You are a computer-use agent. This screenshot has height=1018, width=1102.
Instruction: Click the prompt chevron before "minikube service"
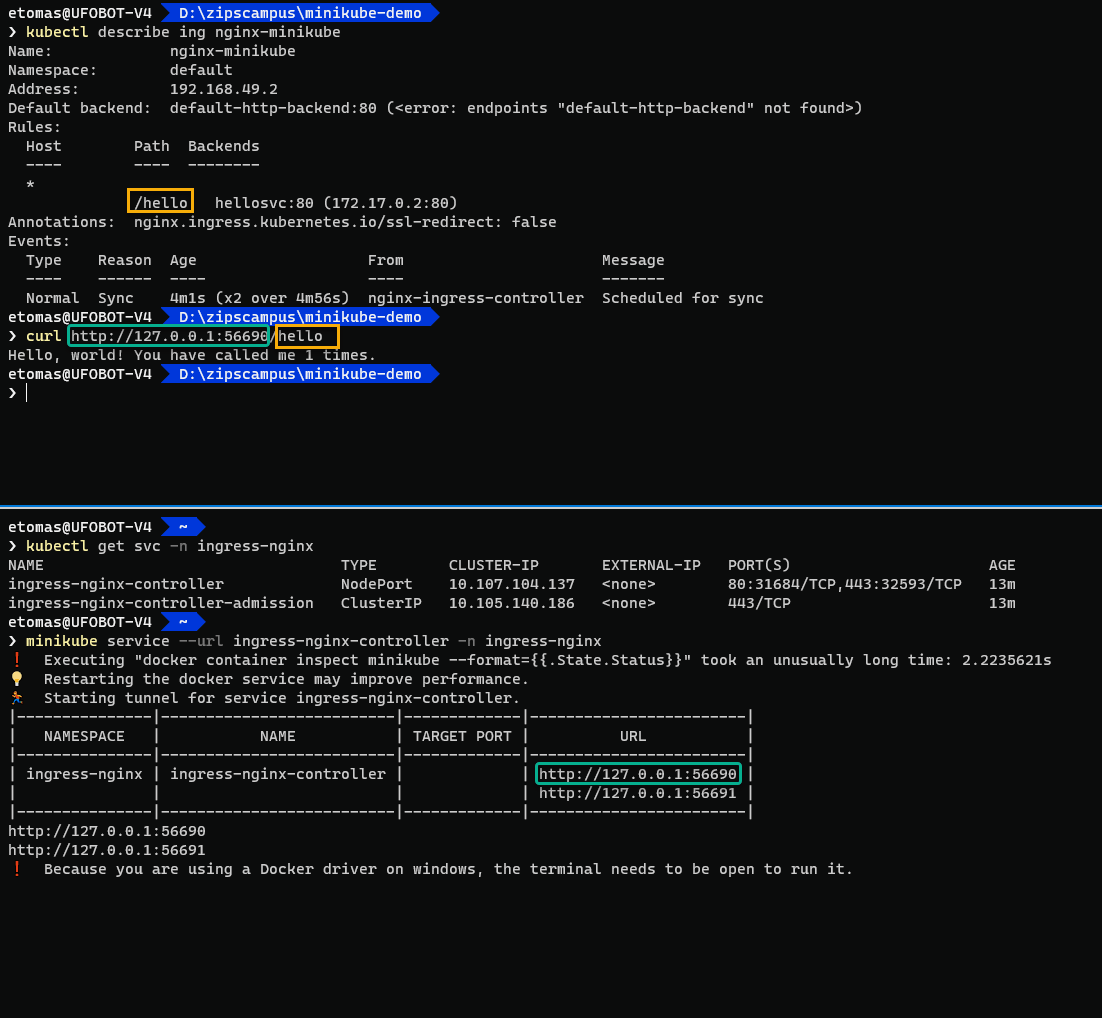pyautogui.click(x=13, y=641)
